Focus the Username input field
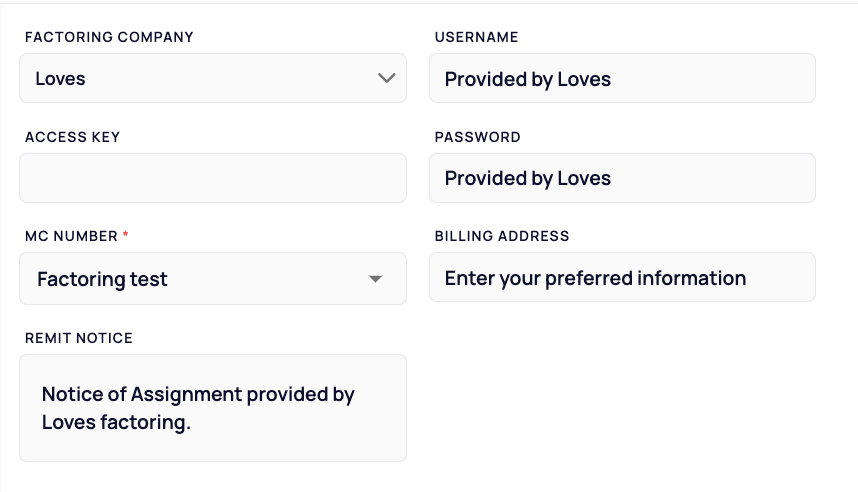Viewport: 858px width, 492px height. coord(622,78)
